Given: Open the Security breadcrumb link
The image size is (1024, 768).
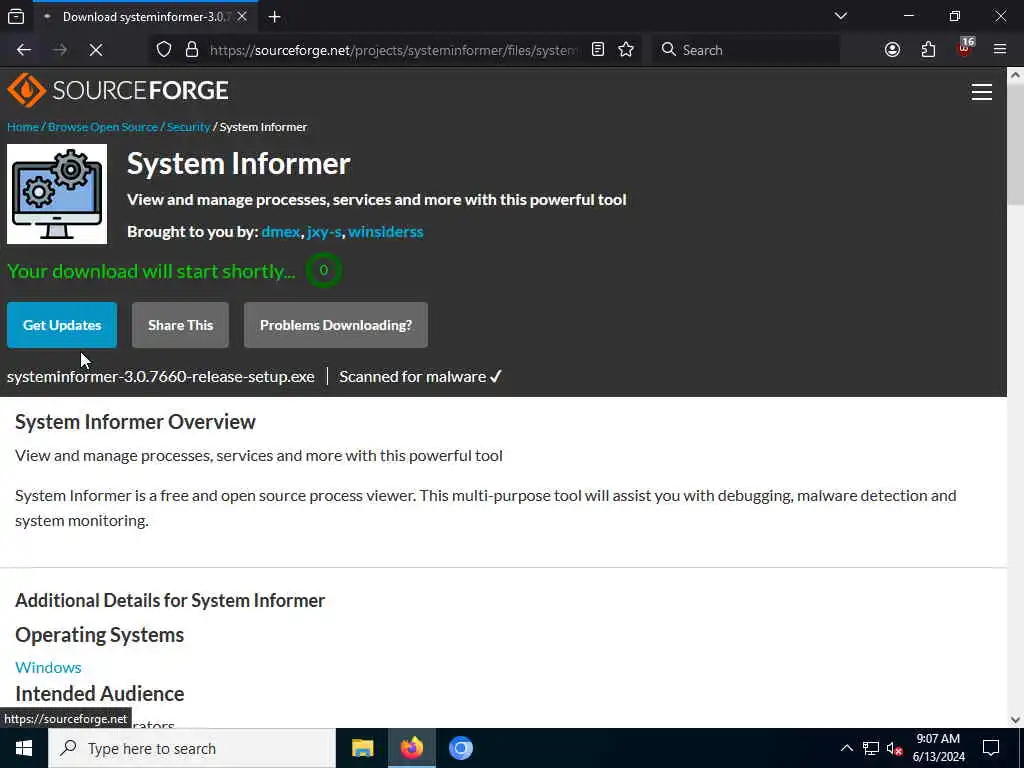Looking at the screenshot, I should pyautogui.click(x=188, y=127).
